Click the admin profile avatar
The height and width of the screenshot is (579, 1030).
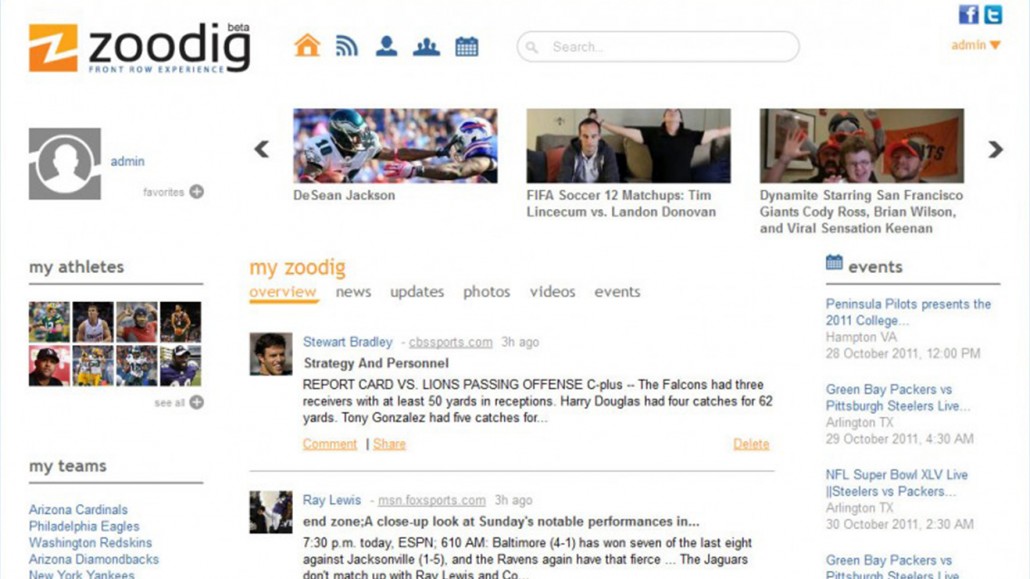pos(64,164)
